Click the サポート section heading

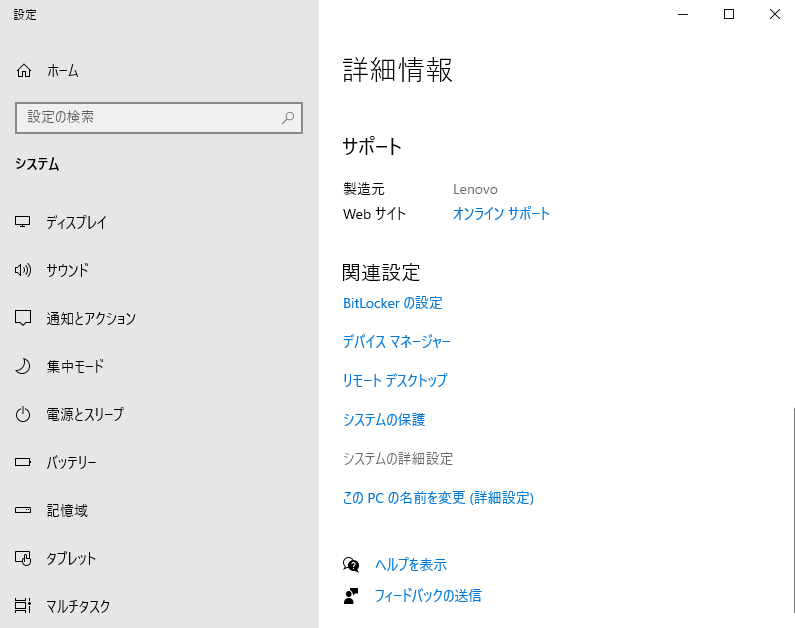372,146
